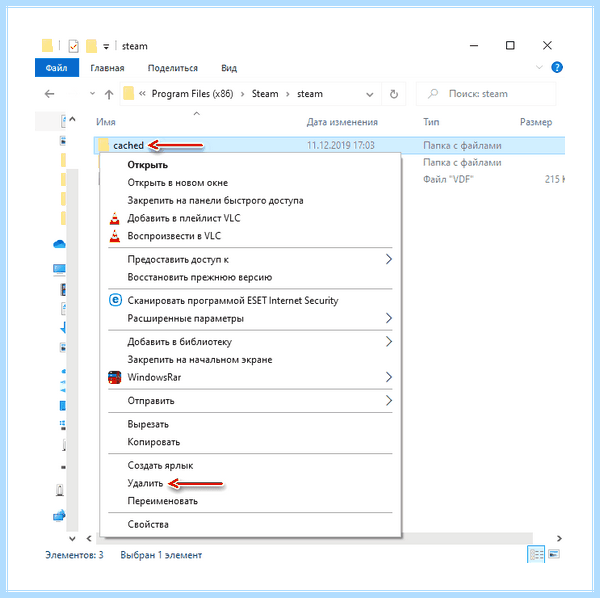This screenshot has width=600, height=598.
Task: Click the Выбран 1 элемент status text
Action: (x=161, y=555)
